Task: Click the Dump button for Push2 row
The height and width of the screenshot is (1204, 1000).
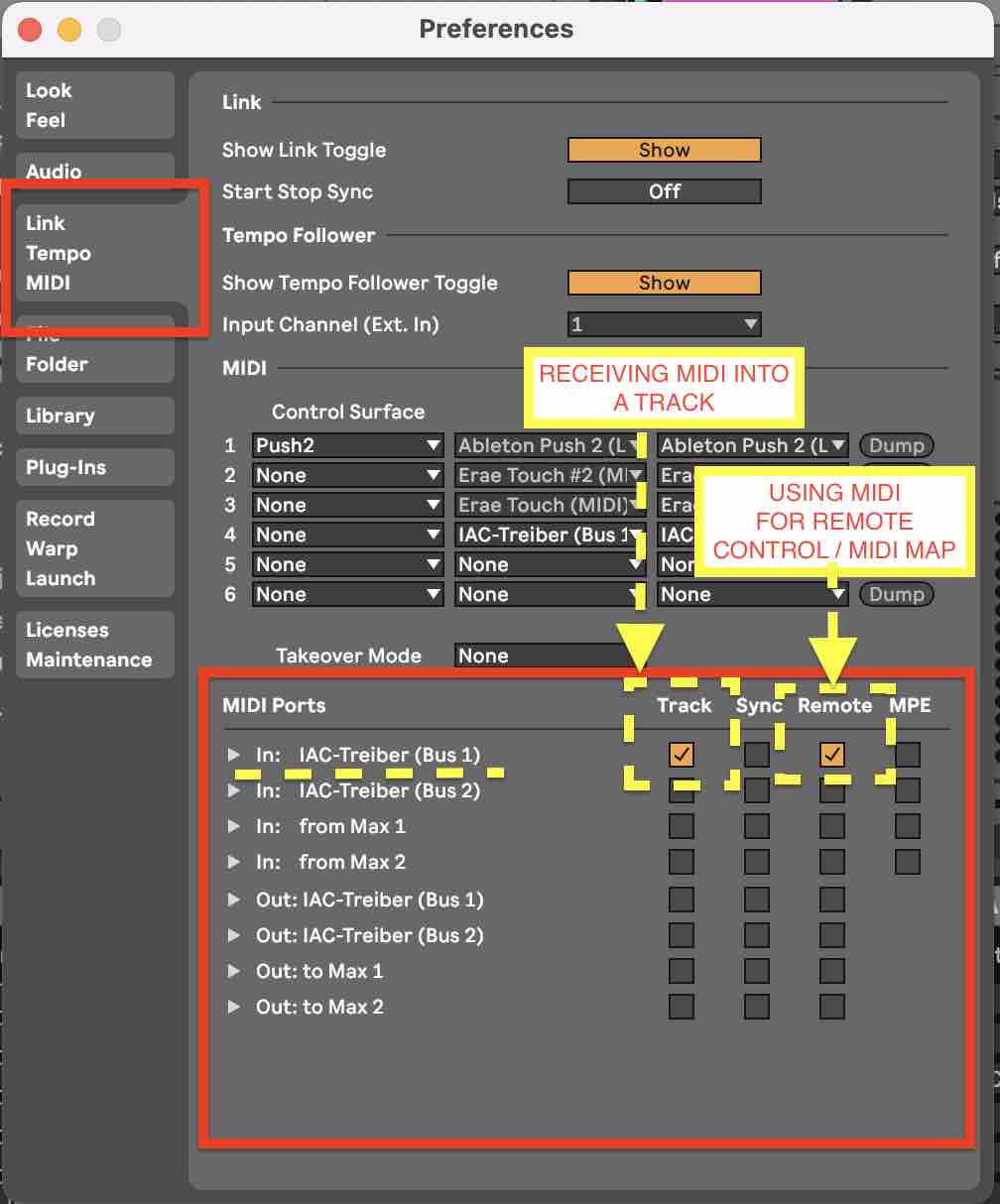Action: tap(896, 445)
